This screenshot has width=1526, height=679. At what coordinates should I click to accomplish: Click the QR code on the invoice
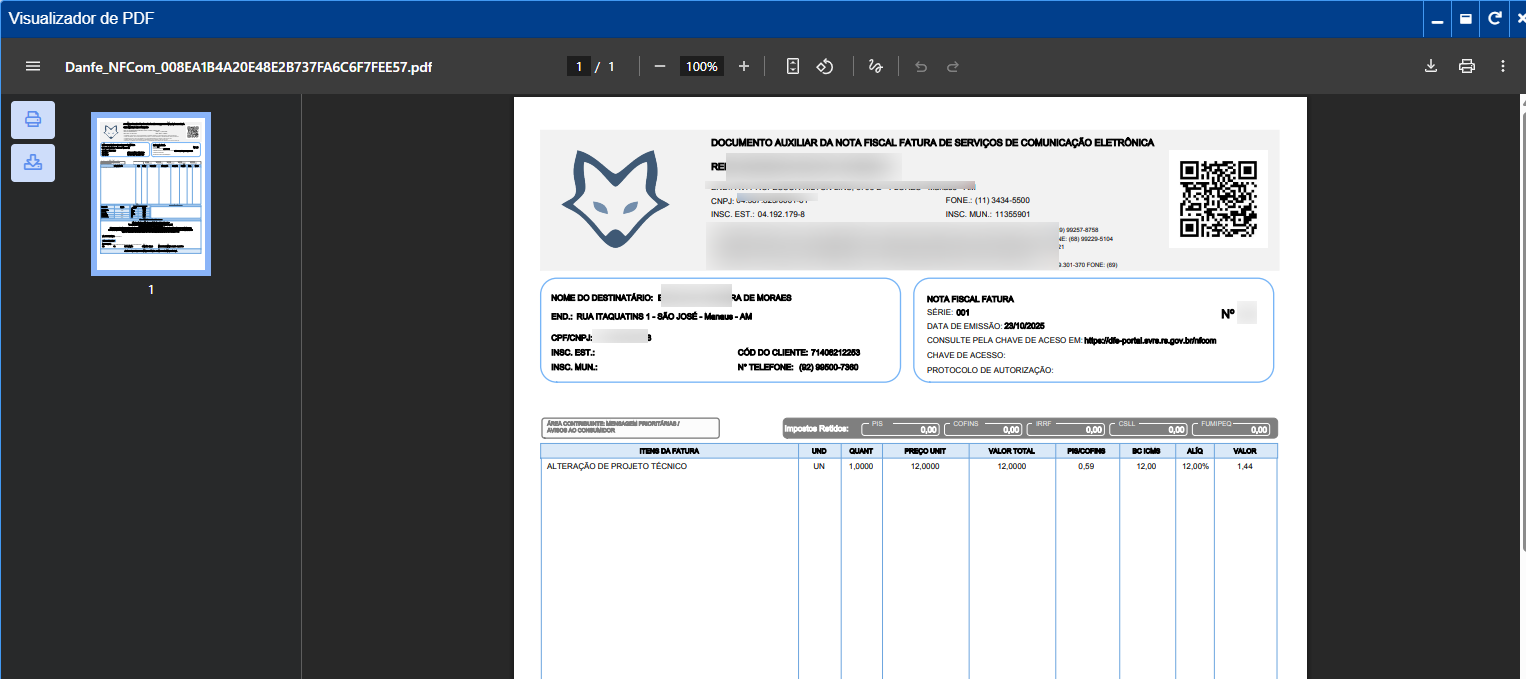1218,198
